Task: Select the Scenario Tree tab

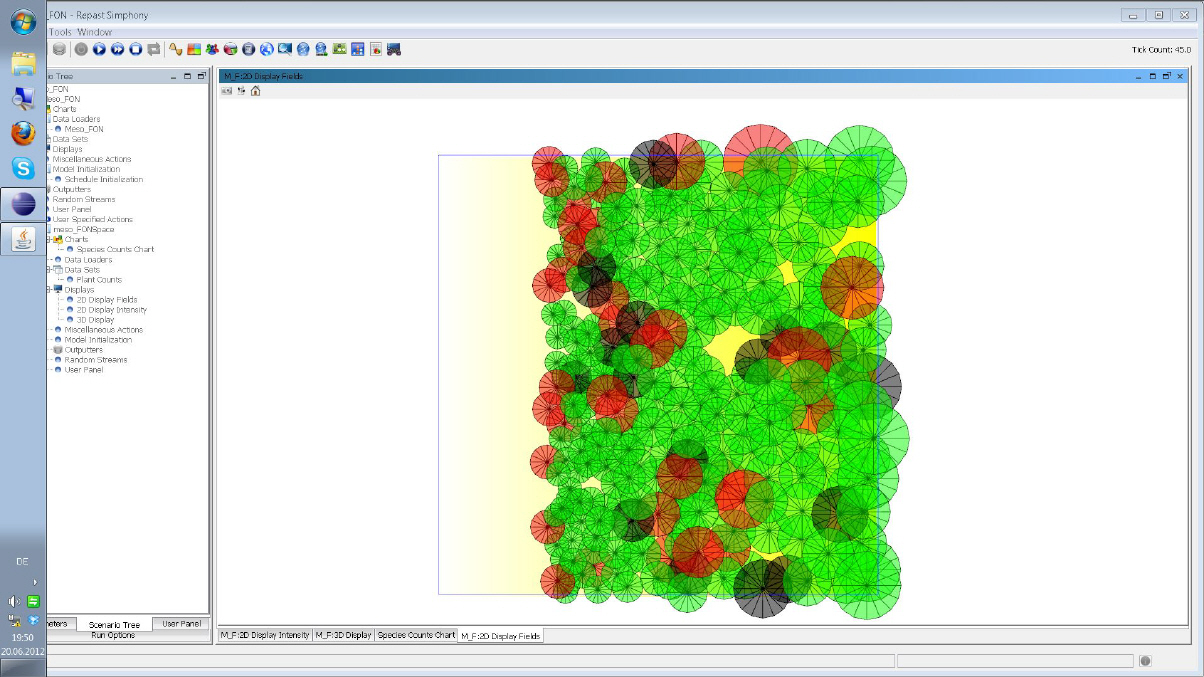Action: point(113,624)
